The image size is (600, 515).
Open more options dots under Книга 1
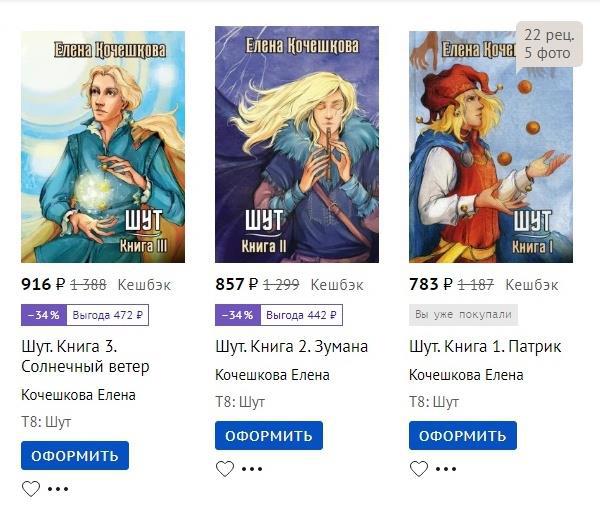pyautogui.click(x=446, y=469)
